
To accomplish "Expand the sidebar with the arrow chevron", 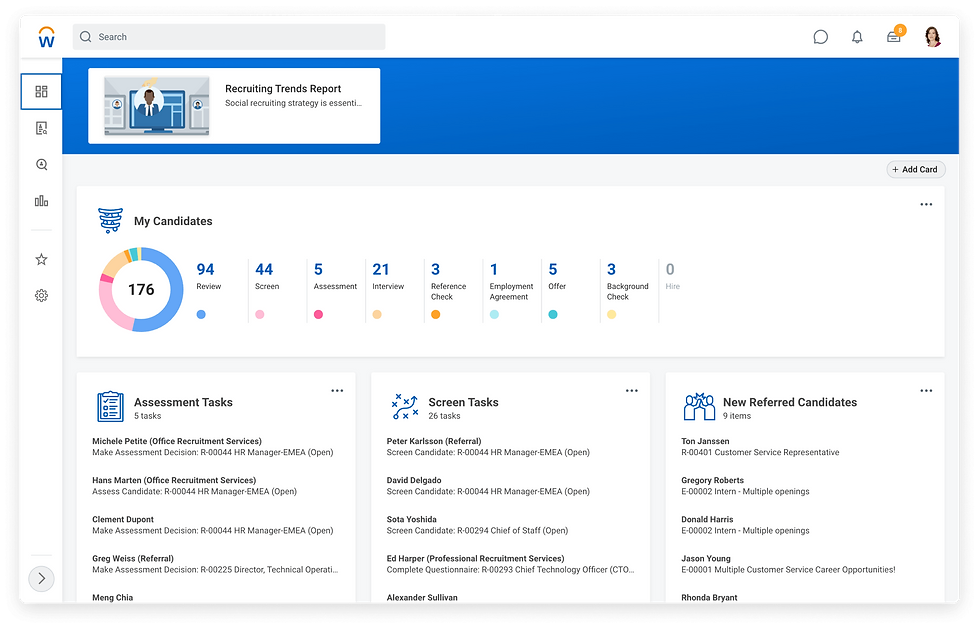I will (x=41, y=578).
